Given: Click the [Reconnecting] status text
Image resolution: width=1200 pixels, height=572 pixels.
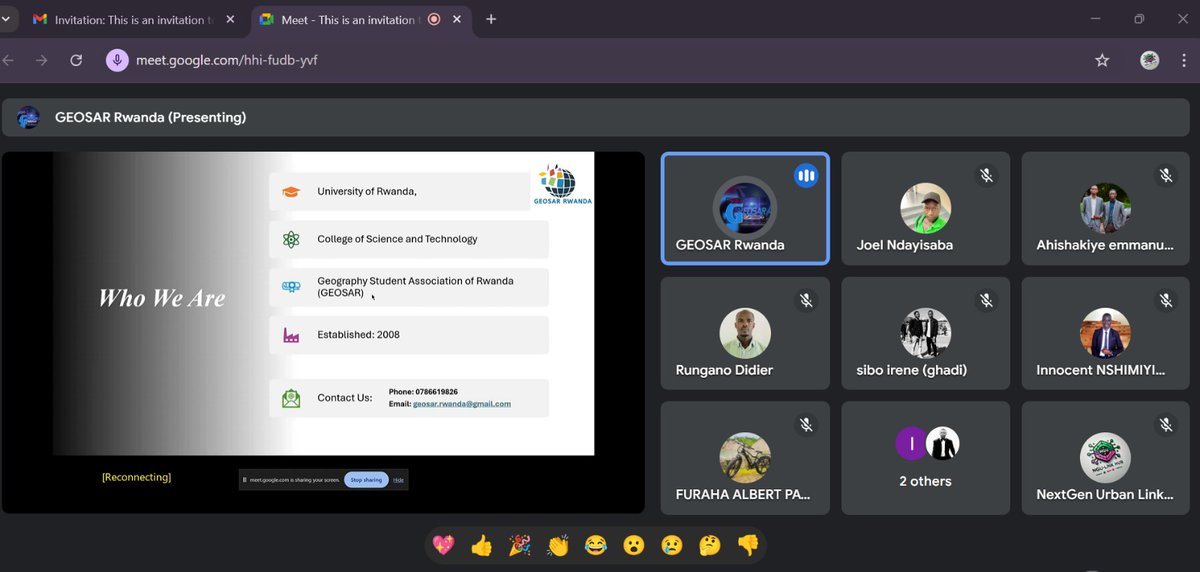Looking at the screenshot, I should click(136, 477).
